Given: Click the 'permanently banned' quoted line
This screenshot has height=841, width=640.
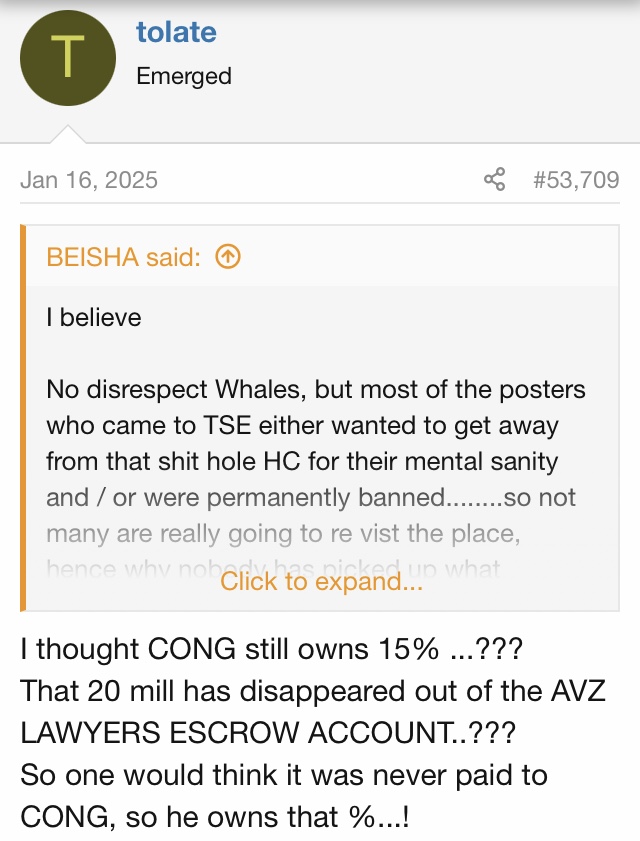Looking at the screenshot, I should click(x=311, y=498).
